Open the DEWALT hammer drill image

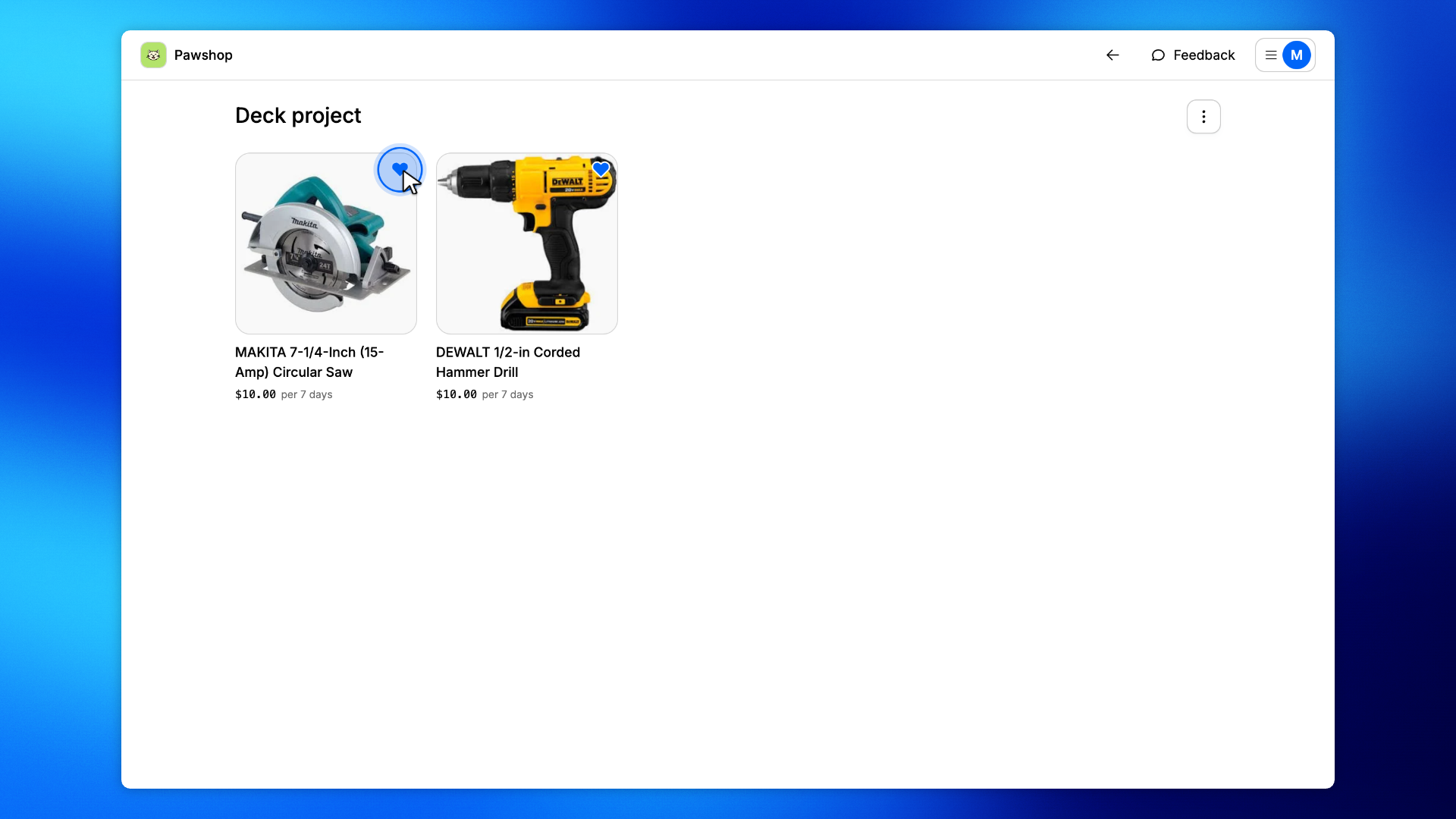pos(527,243)
